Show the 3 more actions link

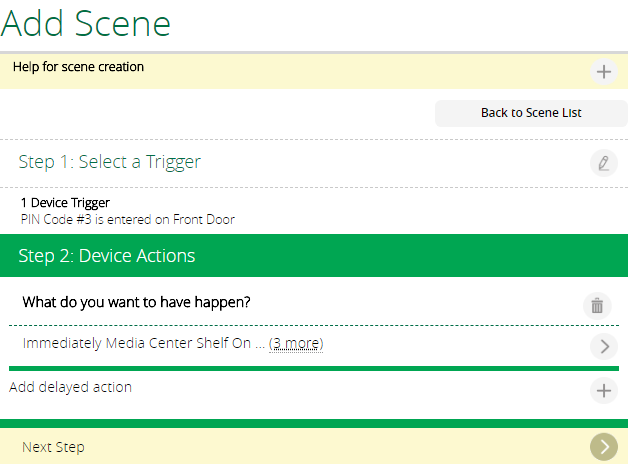pos(296,343)
